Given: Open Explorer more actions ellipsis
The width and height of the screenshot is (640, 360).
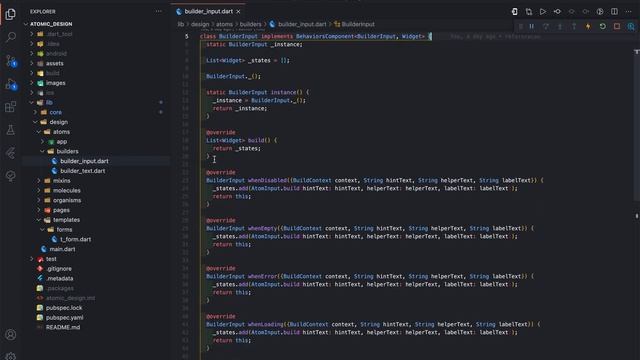Looking at the screenshot, I should 158,11.
